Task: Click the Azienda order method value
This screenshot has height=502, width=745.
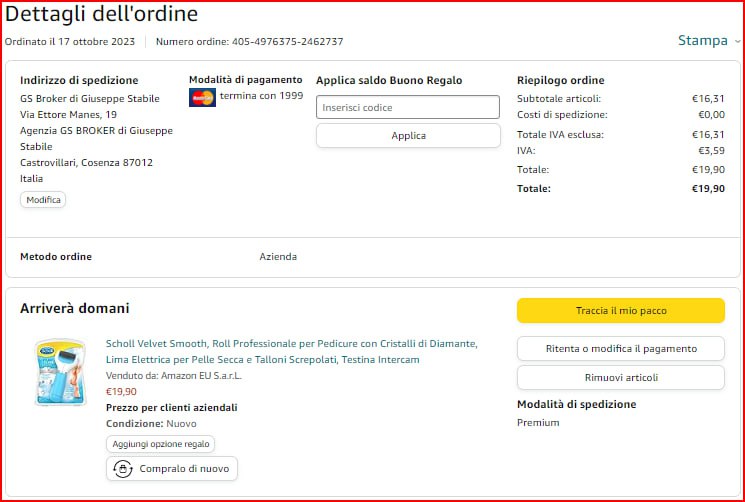Action: pyautogui.click(x=278, y=257)
